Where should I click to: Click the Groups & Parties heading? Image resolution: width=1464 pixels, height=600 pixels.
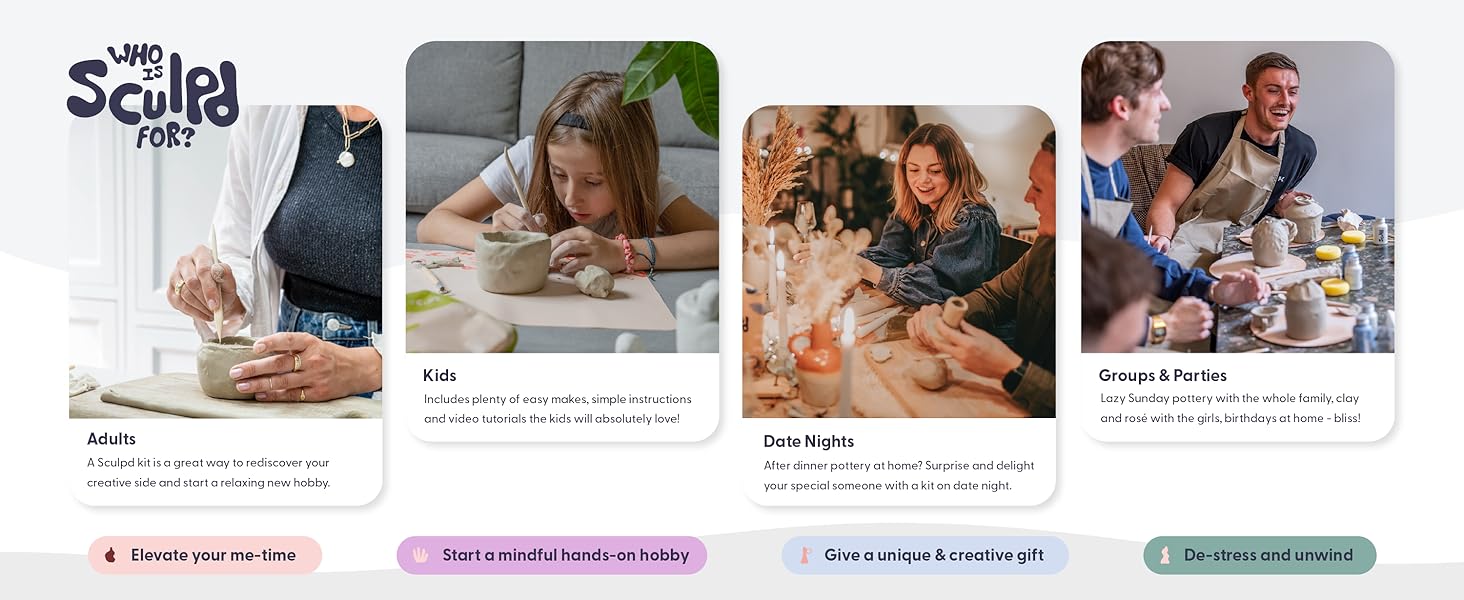coord(1163,376)
